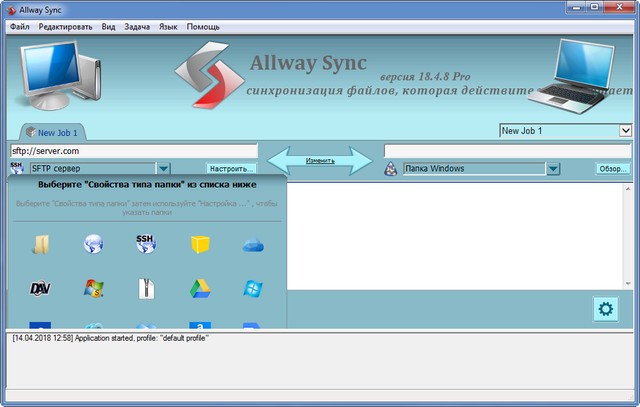This screenshot has height=407, width=640.
Task: Click the arrow next to SFTP сервер
Action: click(164, 168)
